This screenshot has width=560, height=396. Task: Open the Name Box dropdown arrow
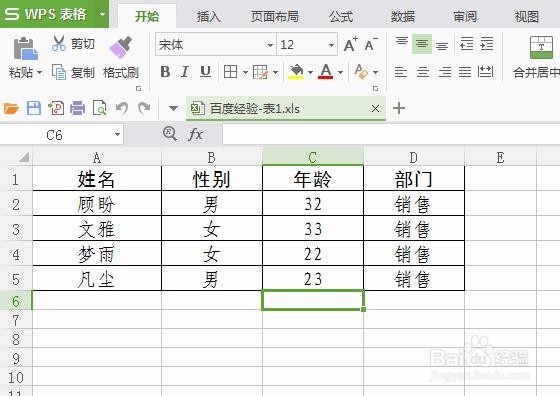point(117,135)
